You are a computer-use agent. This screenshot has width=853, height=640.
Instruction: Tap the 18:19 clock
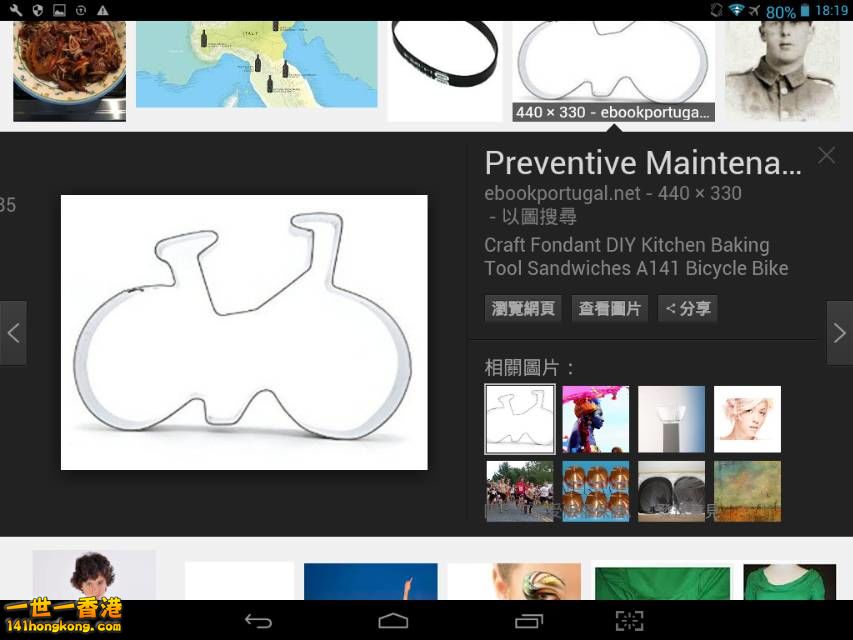tap(831, 10)
